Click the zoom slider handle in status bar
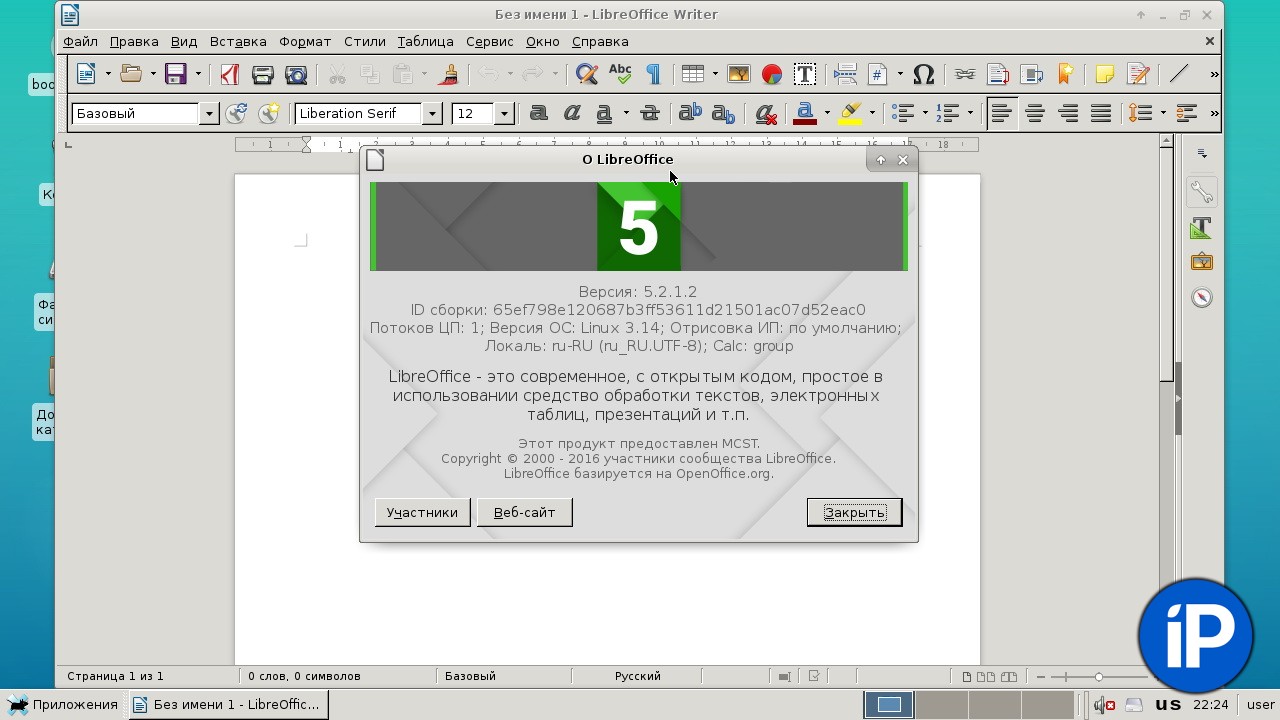 click(1098, 677)
